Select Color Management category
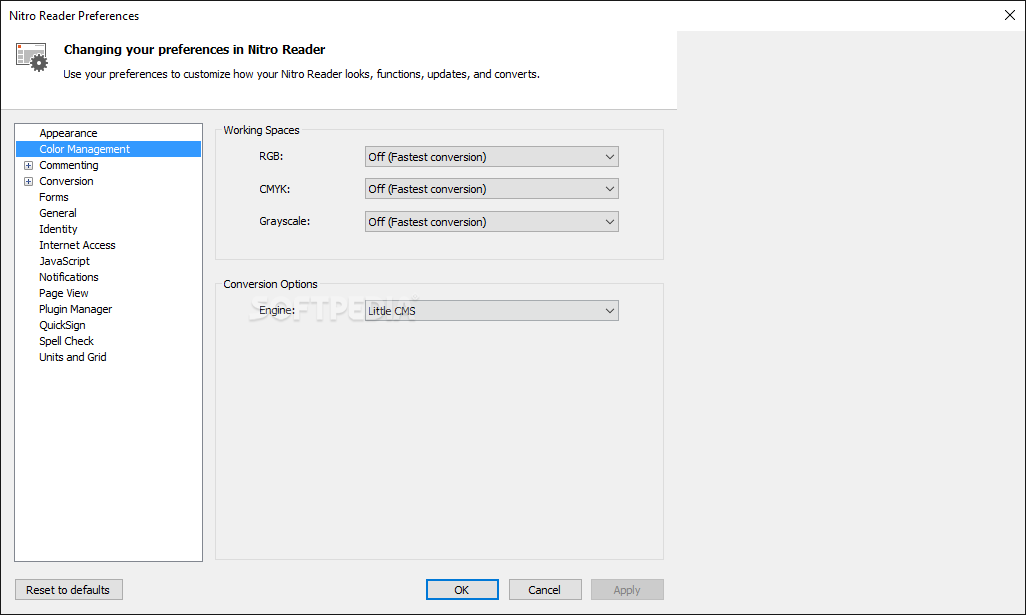The height and width of the screenshot is (615, 1026). [x=109, y=149]
